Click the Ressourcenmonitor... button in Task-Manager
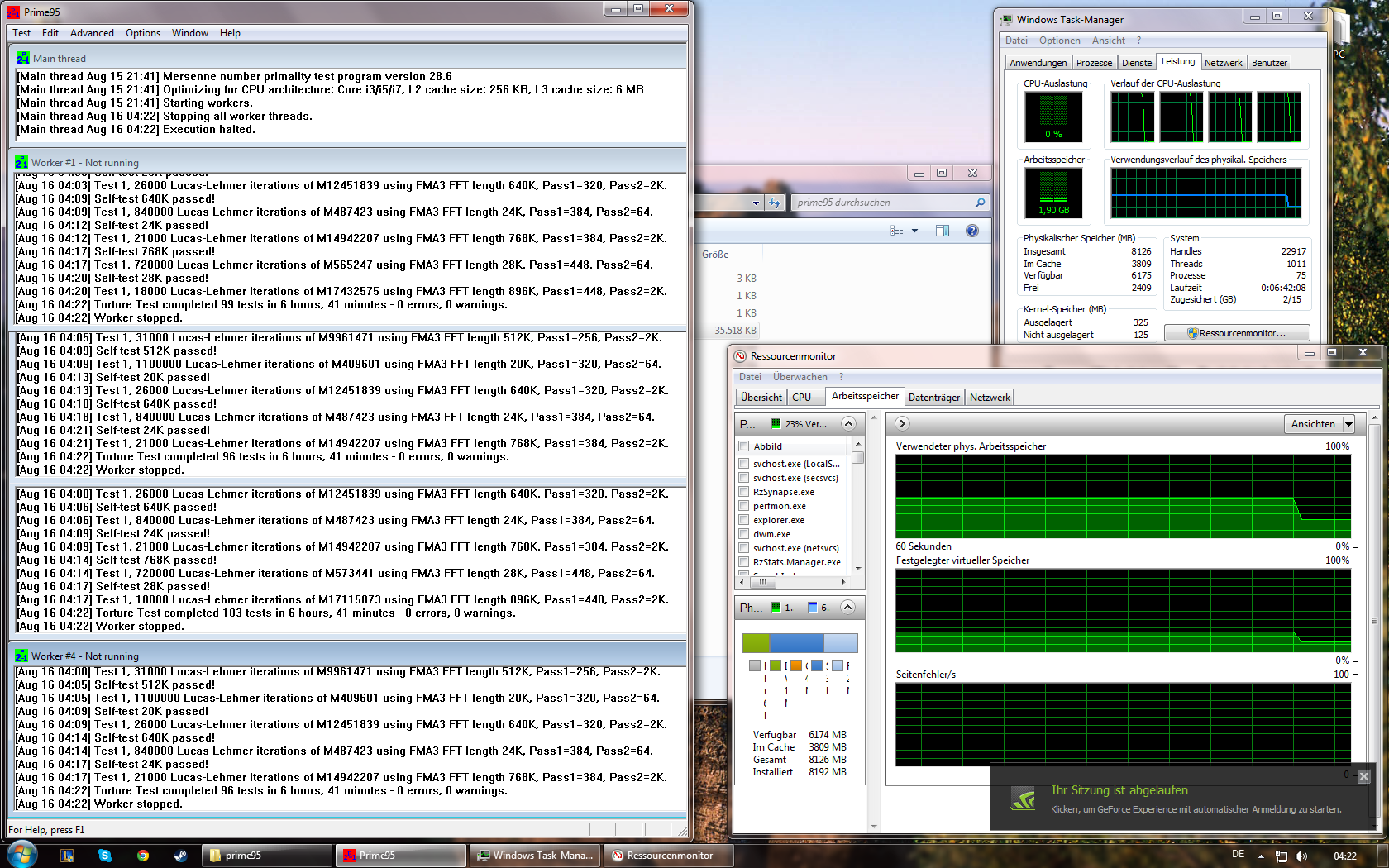This screenshot has height=868, width=1389. point(1237,333)
